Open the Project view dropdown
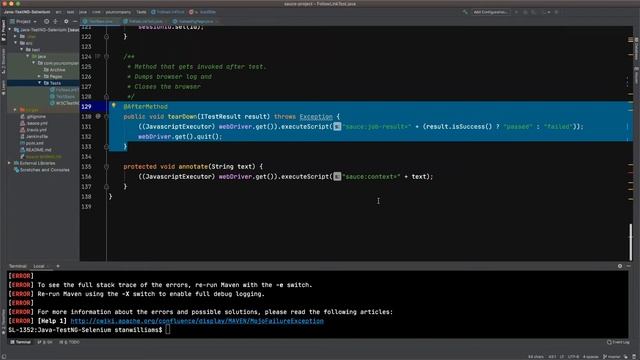The height and width of the screenshot is (360, 640). tap(23, 21)
